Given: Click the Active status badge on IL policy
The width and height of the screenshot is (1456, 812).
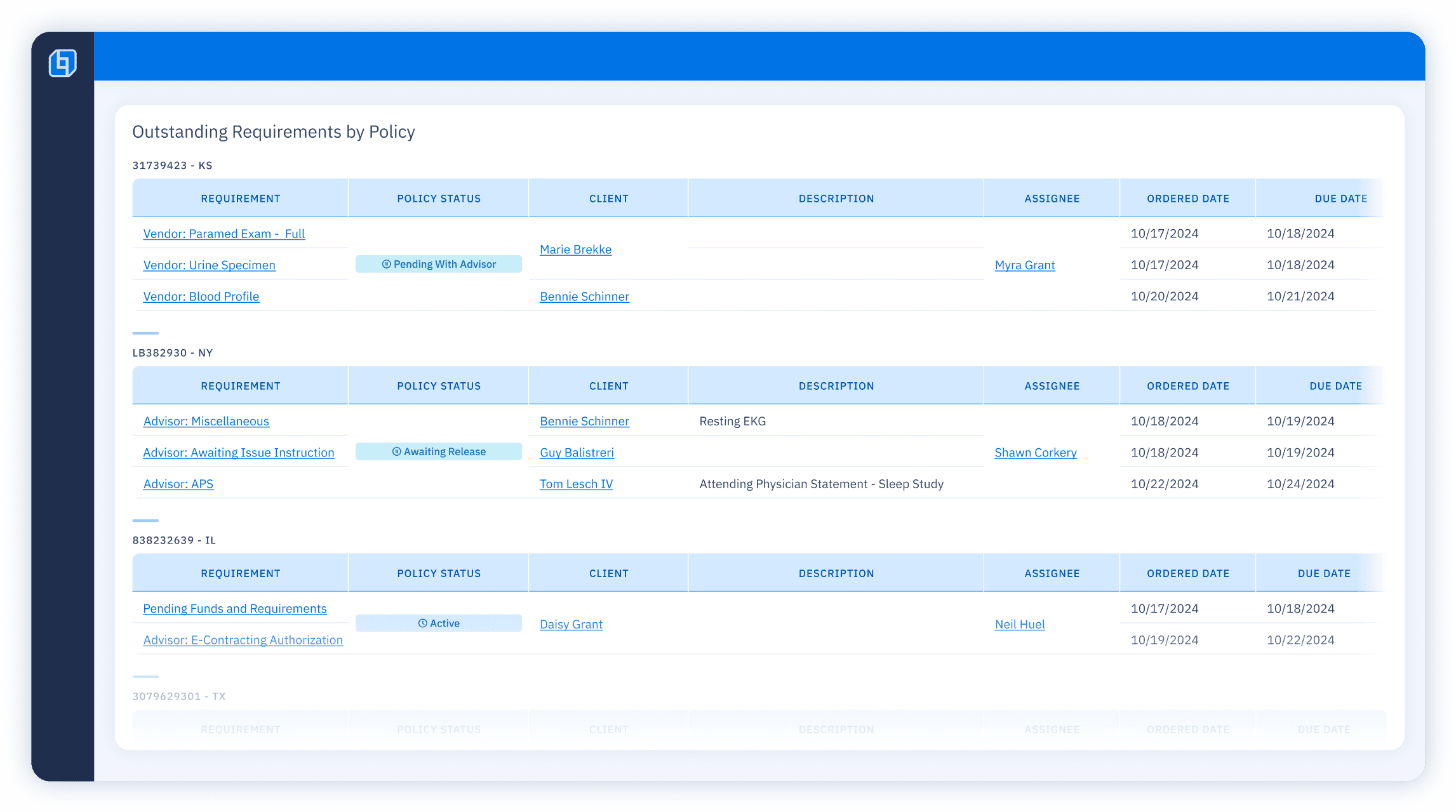Looking at the screenshot, I should tap(438, 623).
